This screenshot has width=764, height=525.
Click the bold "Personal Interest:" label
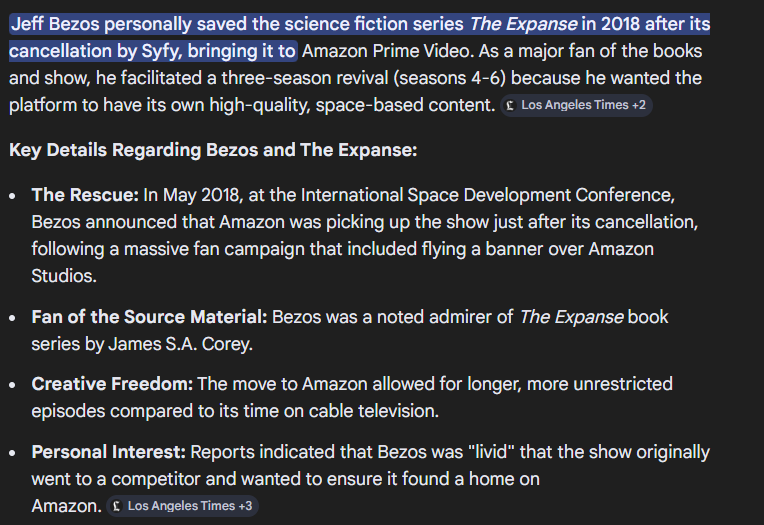pos(108,452)
